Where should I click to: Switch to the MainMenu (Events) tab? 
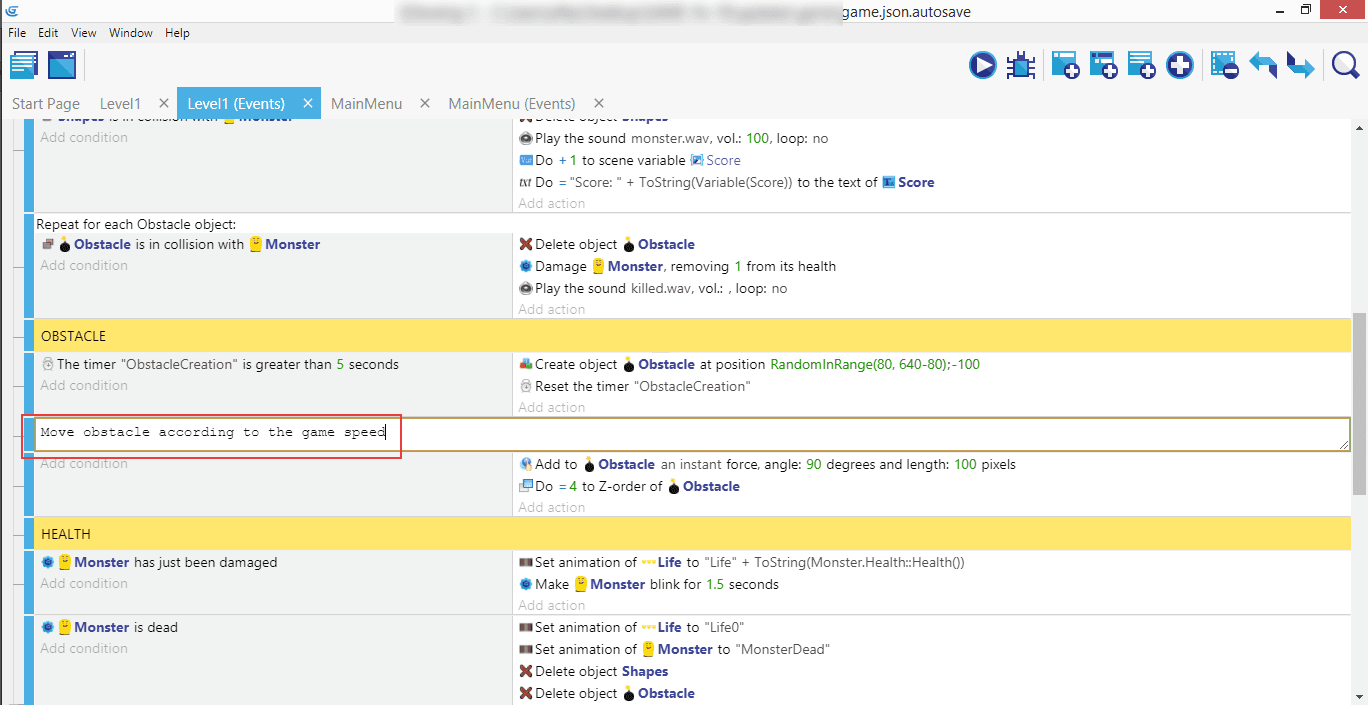pos(511,104)
